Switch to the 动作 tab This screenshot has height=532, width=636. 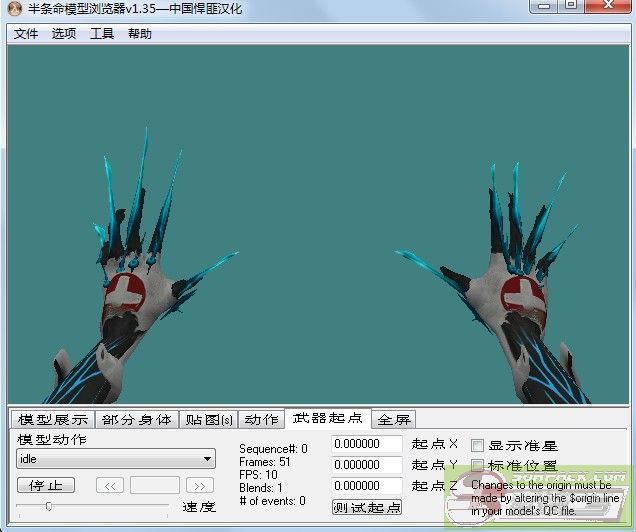[261, 420]
